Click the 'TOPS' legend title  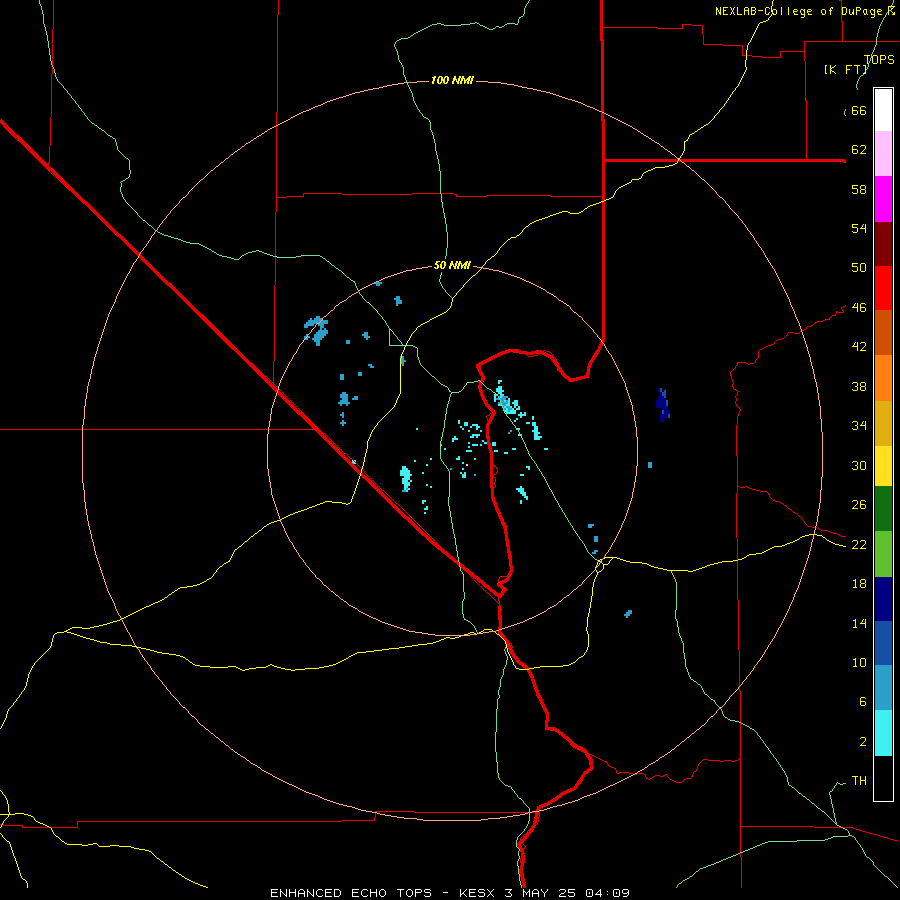point(879,59)
